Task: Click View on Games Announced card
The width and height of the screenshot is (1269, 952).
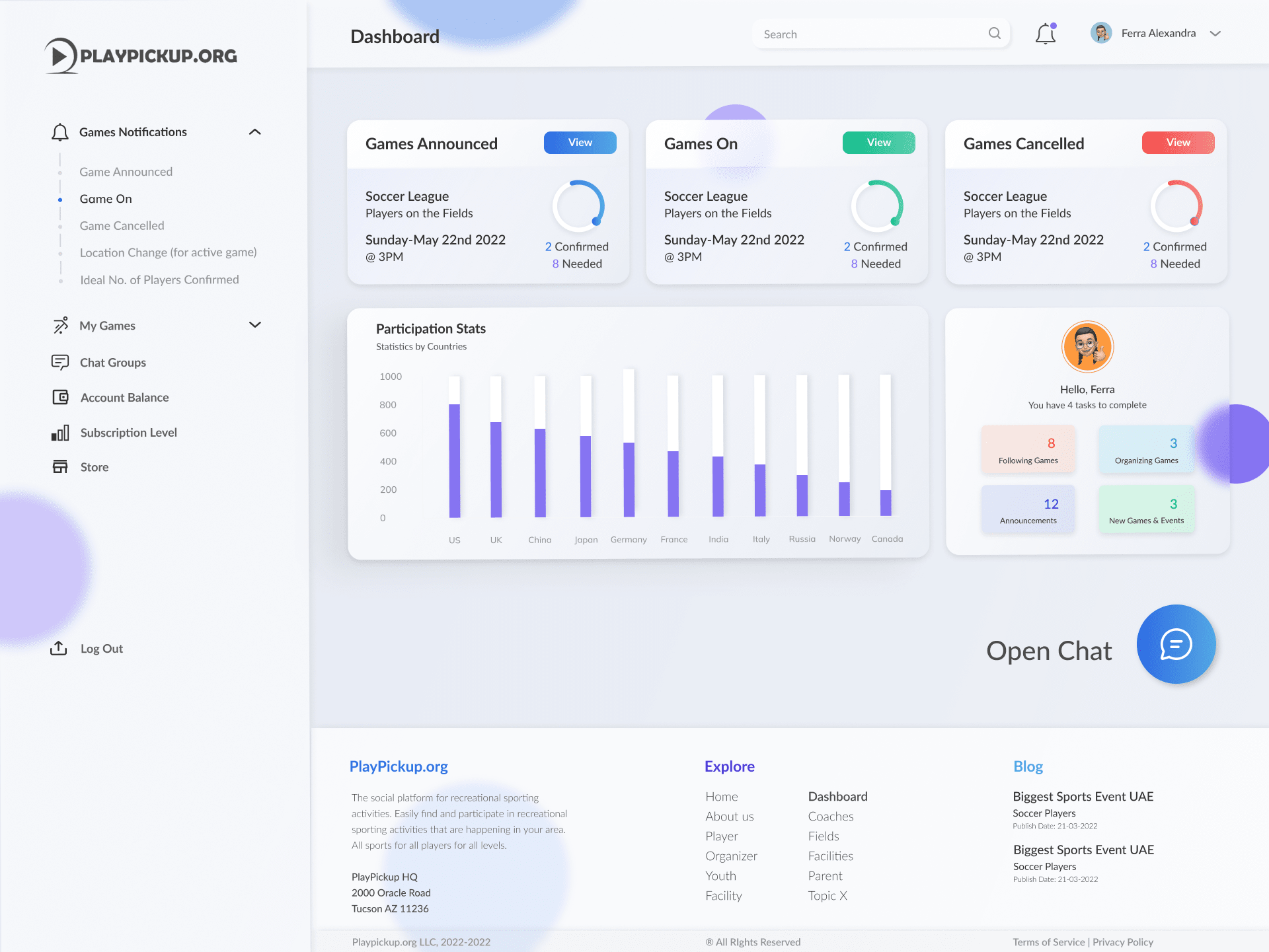Action: (580, 143)
